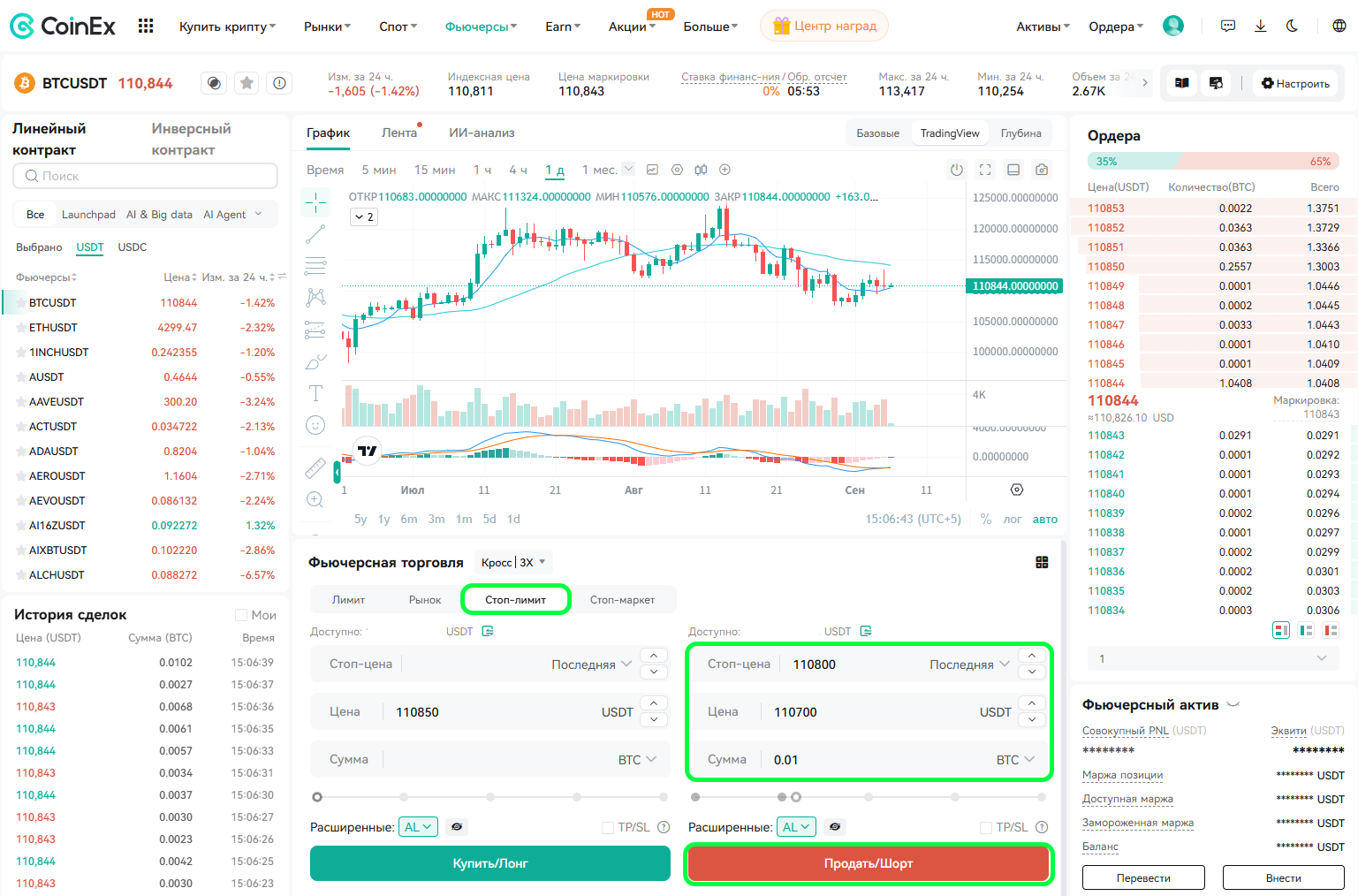The height and width of the screenshot is (896, 1358).
Task: Open the Кросс 3X leverage dropdown
Action: tap(513, 562)
